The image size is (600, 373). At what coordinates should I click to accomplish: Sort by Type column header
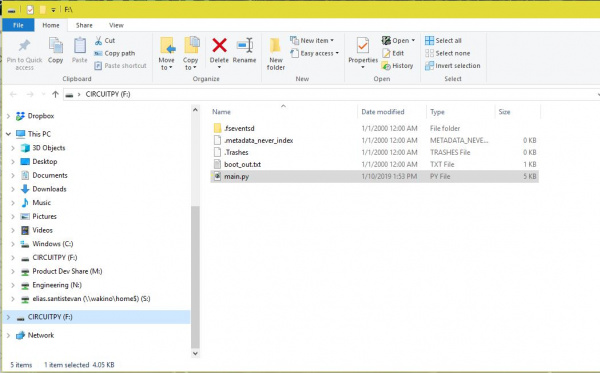(x=460, y=112)
